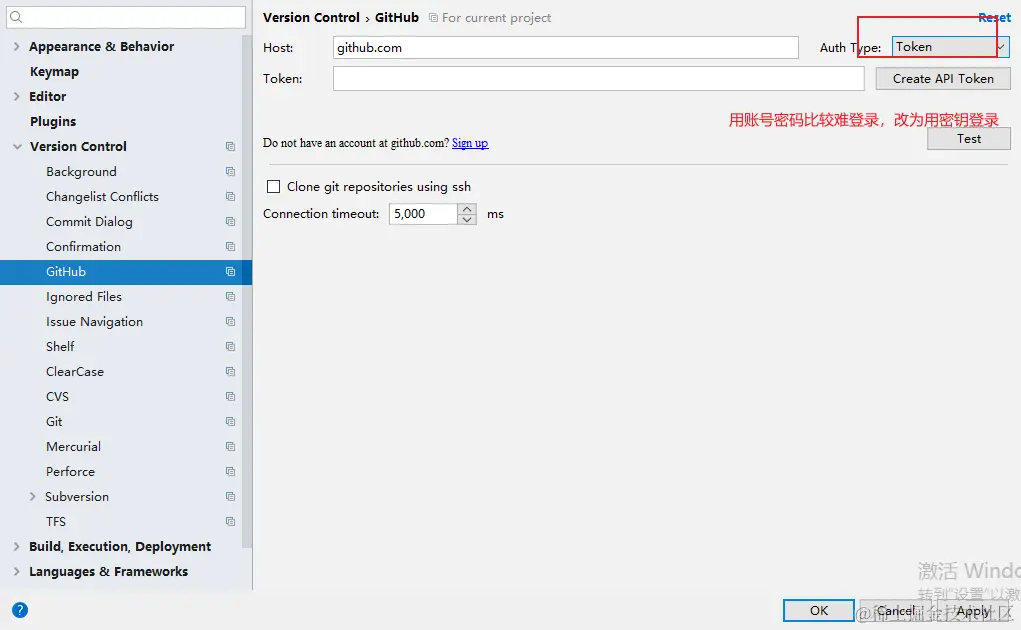
Task: Select Mercurial settings
Action: [74, 446]
